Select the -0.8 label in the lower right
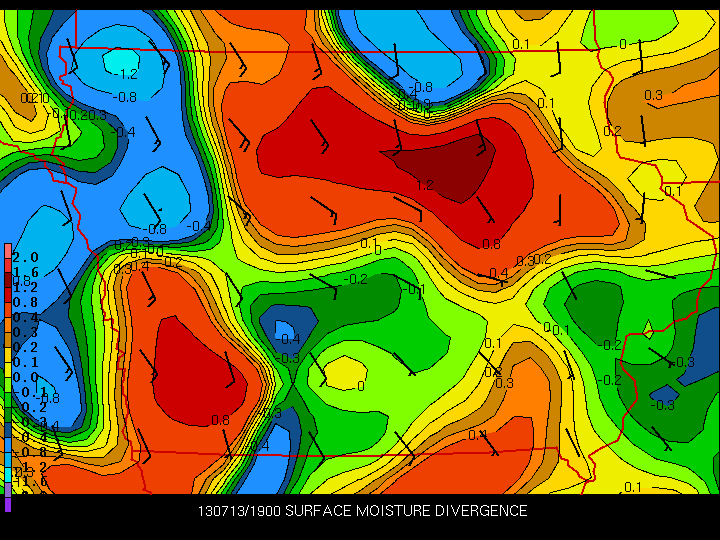The height and width of the screenshot is (540, 720). point(662,404)
